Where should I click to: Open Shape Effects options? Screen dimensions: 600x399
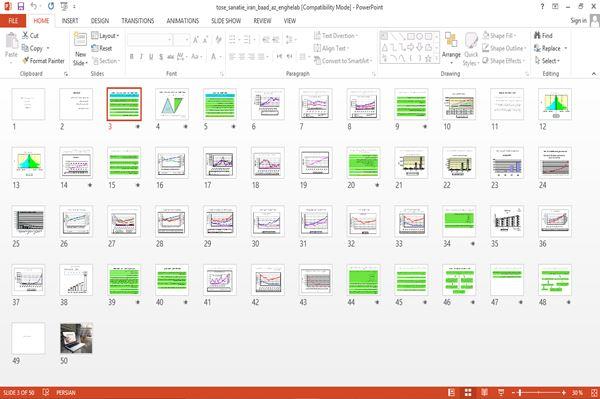coord(503,61)
